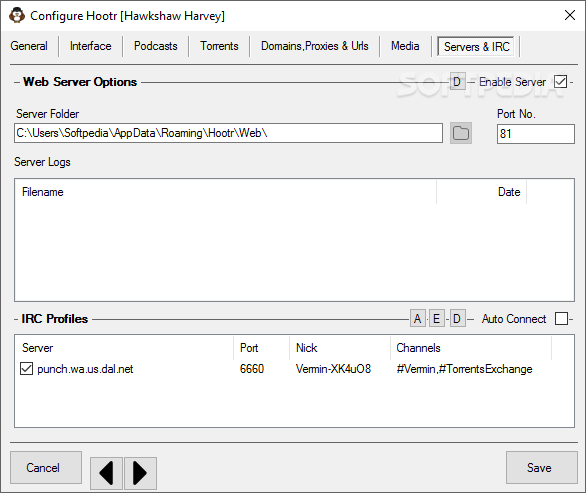
Task: Click the Server column header in IRC Profiles
Action: [x=124, y=348]
